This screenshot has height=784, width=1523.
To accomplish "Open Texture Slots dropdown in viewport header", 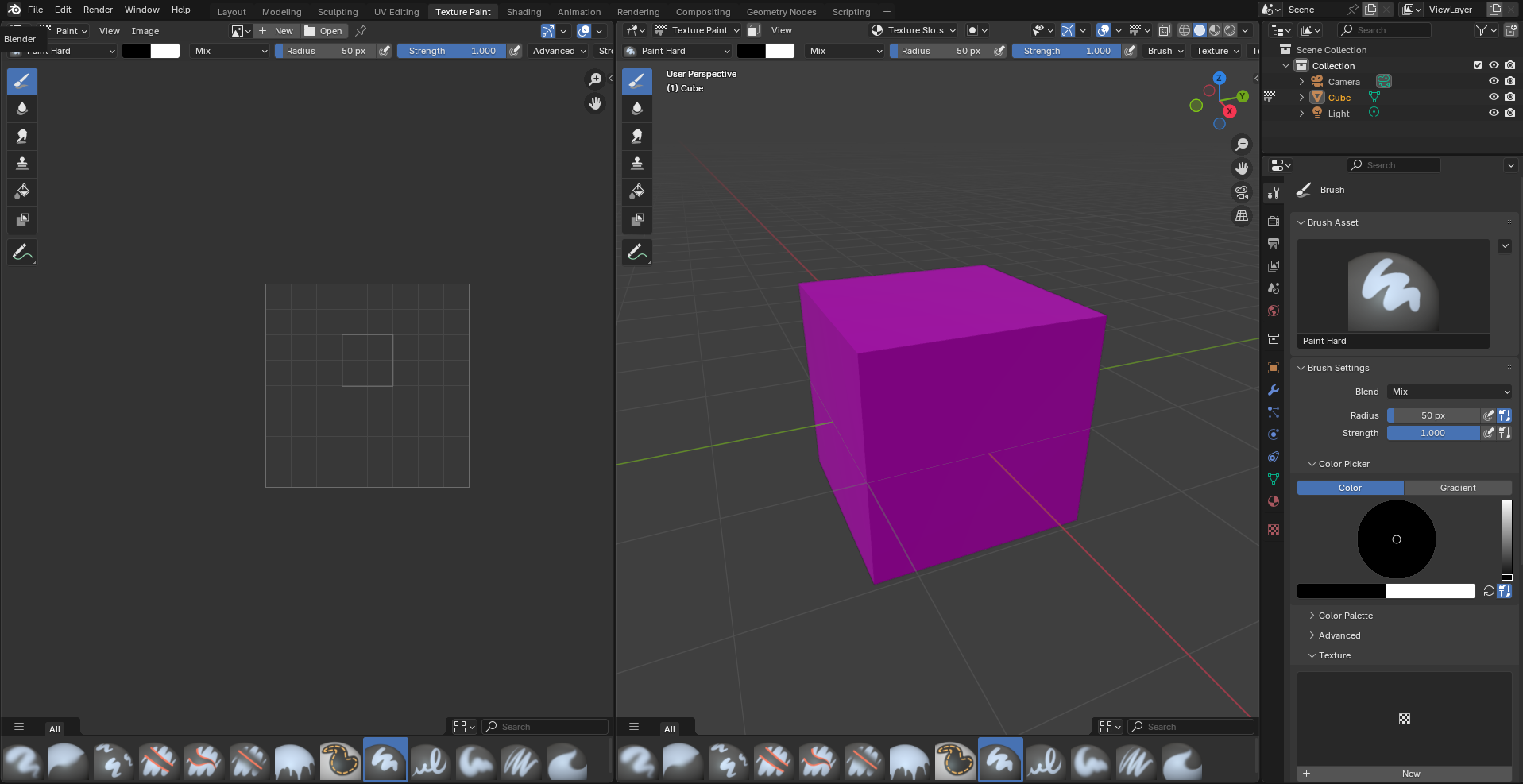I will tap(913, 30).
